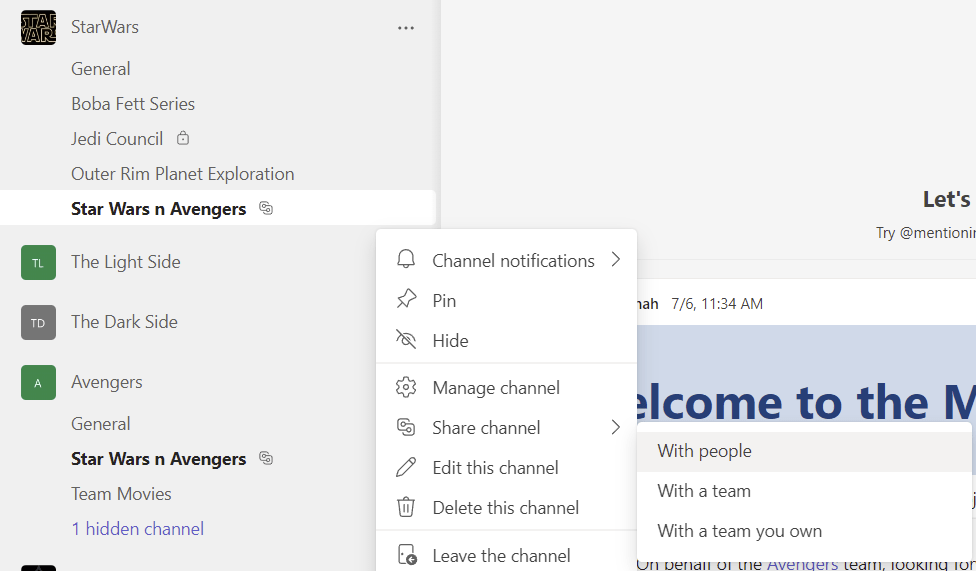The height and width of the screenshot is (571, 976).
Task: Choose With a team sharing option
Action: (704, 491)
